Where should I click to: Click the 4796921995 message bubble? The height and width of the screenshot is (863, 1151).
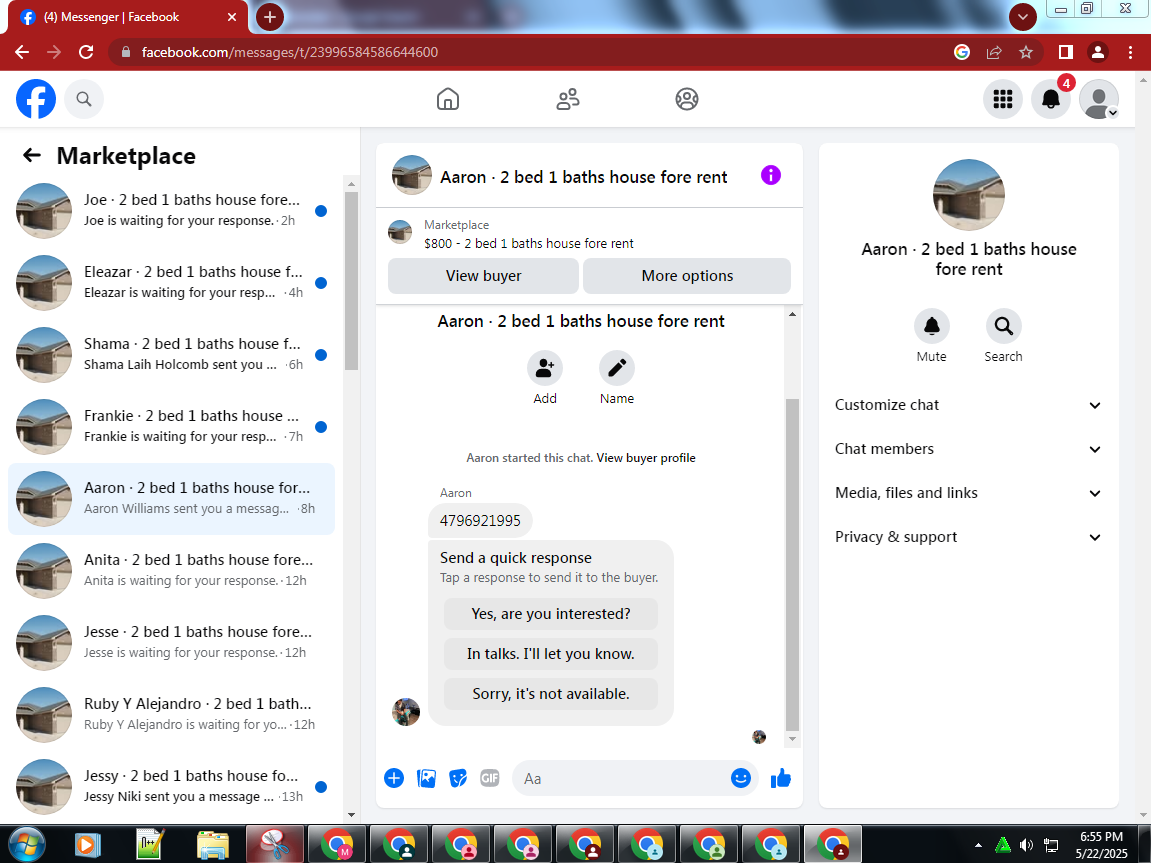point(480,521)
